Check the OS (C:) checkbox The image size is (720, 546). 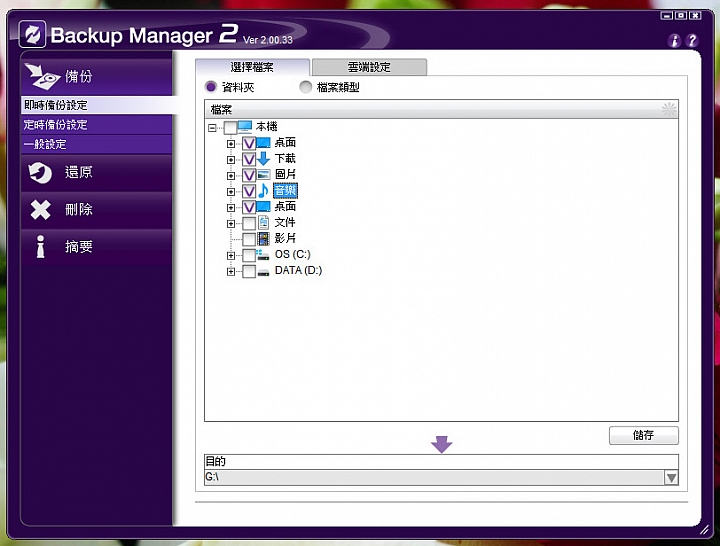249,255
